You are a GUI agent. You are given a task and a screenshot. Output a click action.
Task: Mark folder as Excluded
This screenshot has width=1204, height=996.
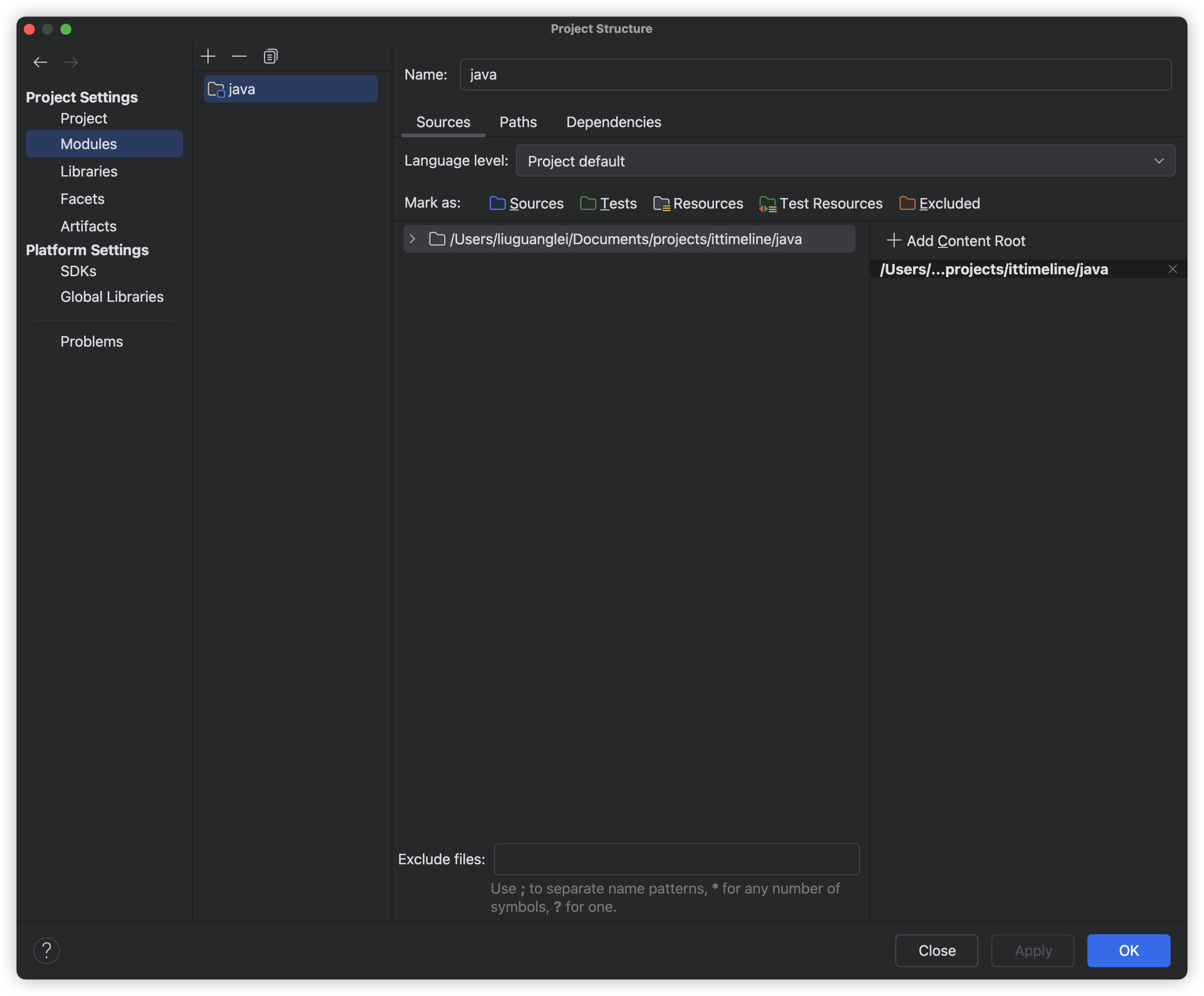coord(940,203)
